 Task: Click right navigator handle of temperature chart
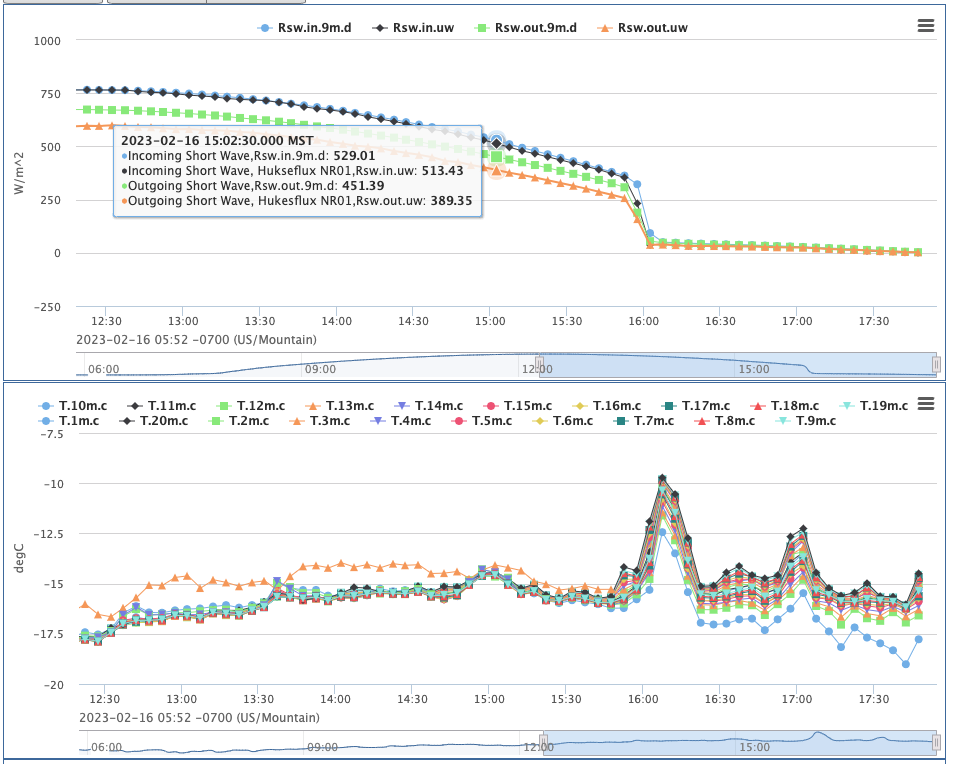(936, 742)
